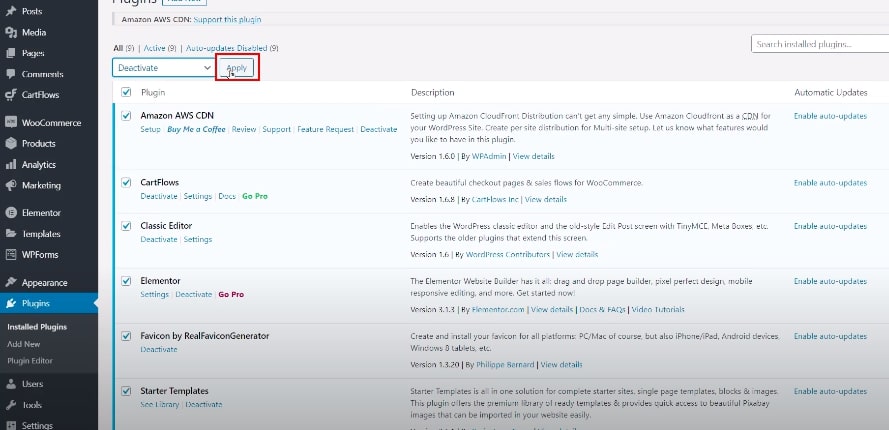Sort by Plugin column header
This screenshot has height=430, width=889.
click(x=153, y=92)
